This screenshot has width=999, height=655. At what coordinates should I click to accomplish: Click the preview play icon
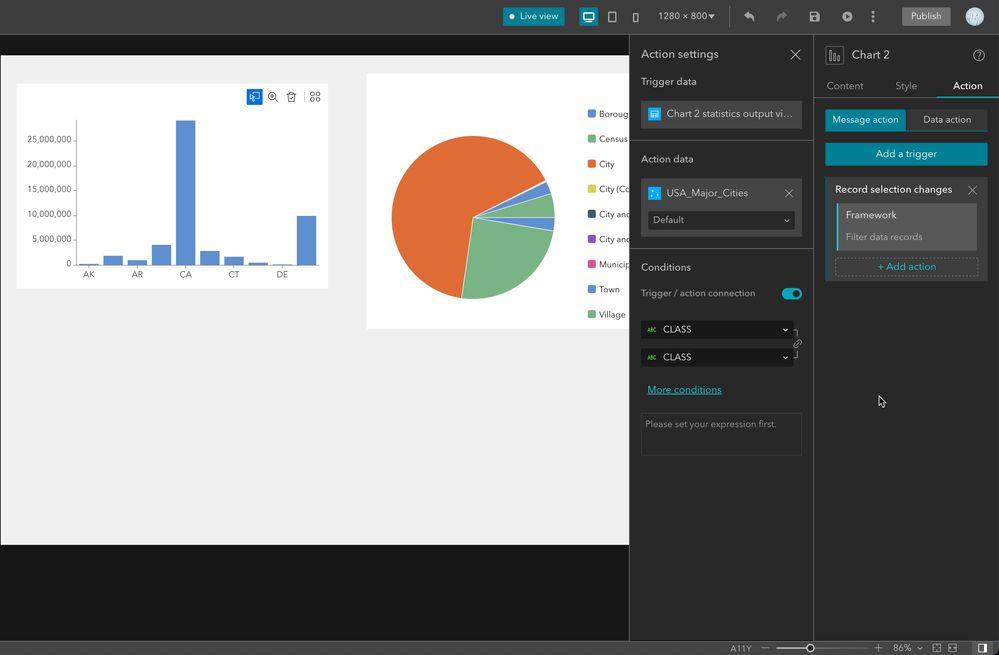tap(847, 17)
